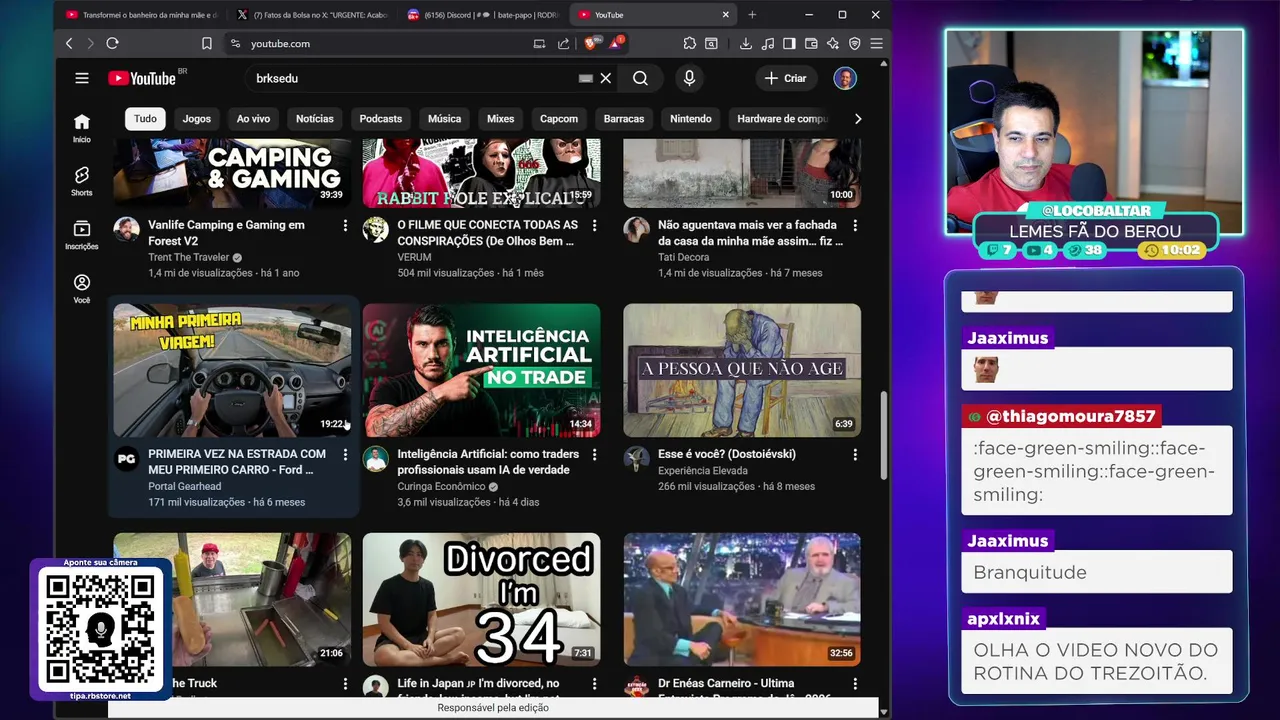Viewport: 1280px width, 720px height.
Task: Open A pessoa que não age thumbnail
Action: tap(742, 371)
